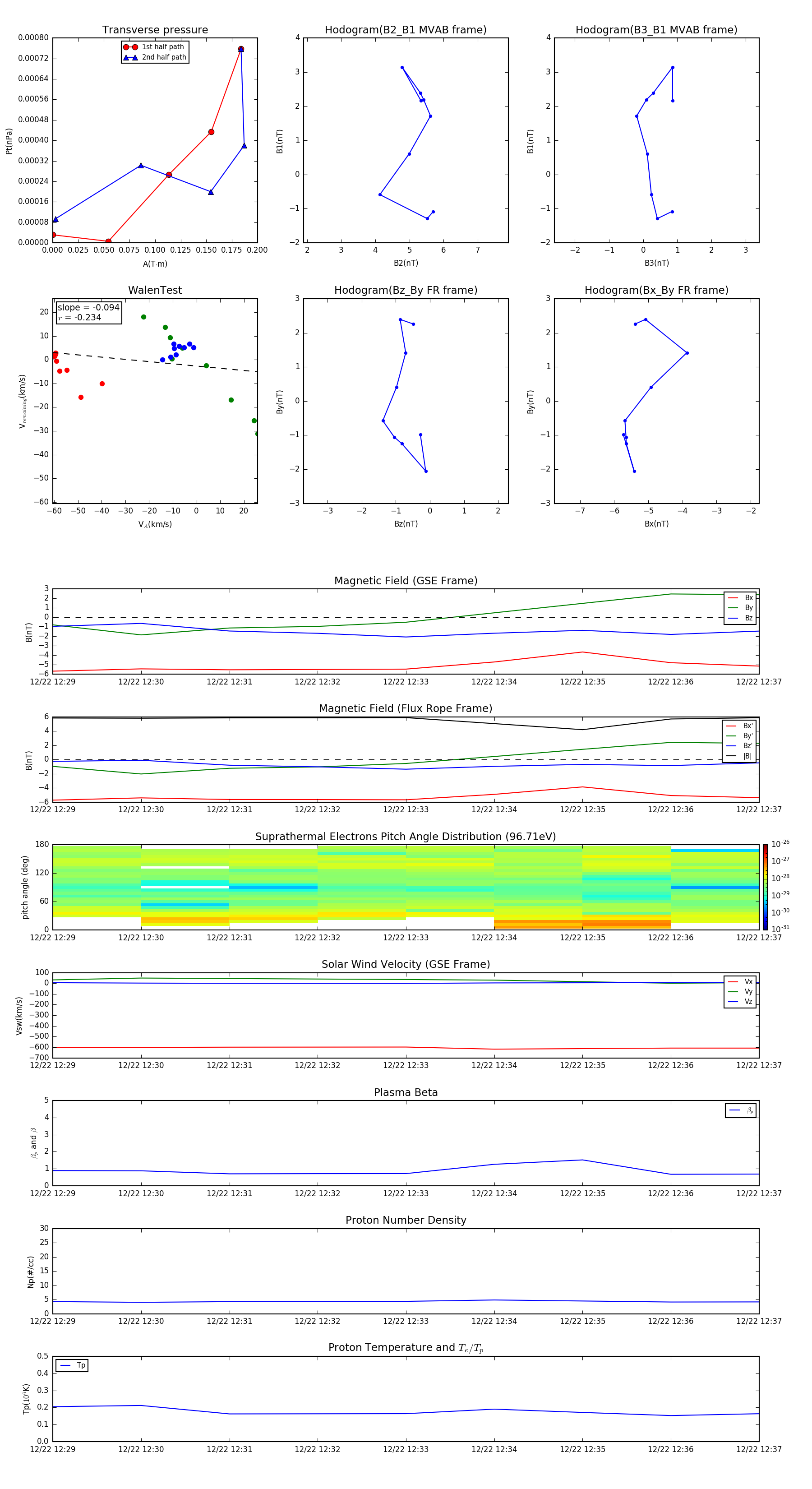Click the 'By' legend entry in GSE magnetic field
The width and height of the screenshot is (812, 1489).
[x=740, y=608]
